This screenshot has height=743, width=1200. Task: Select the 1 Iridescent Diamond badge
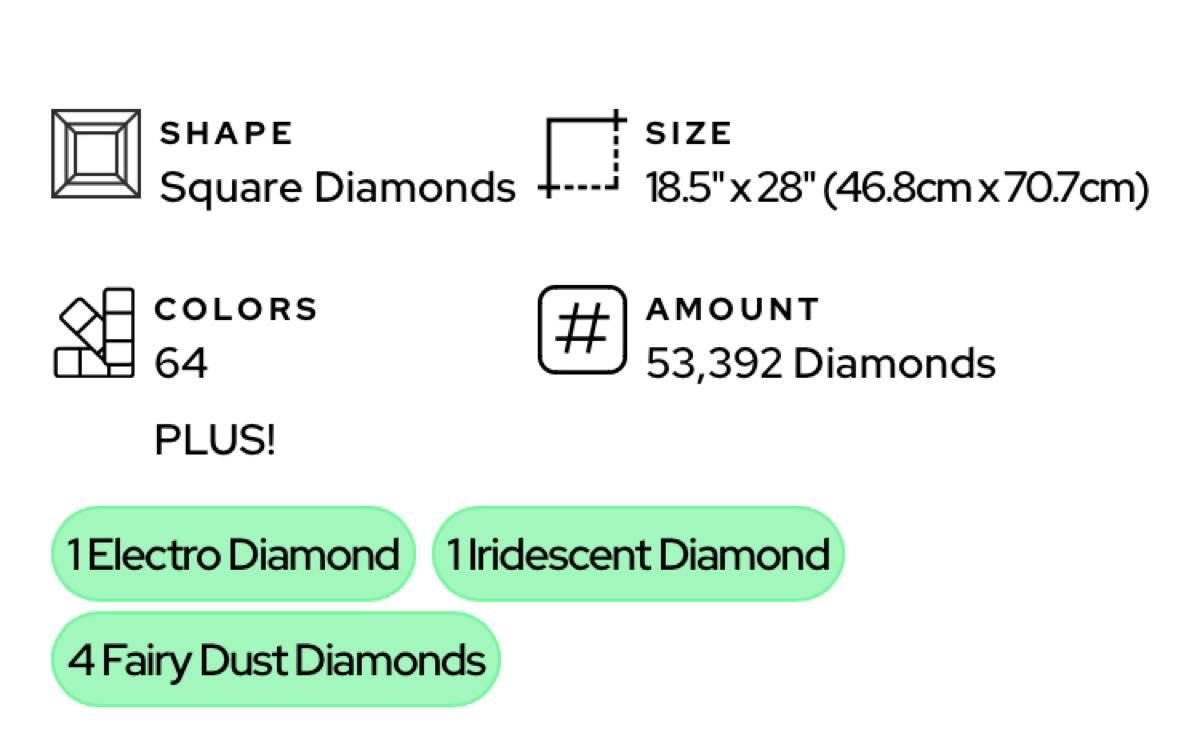coord(638,554)
